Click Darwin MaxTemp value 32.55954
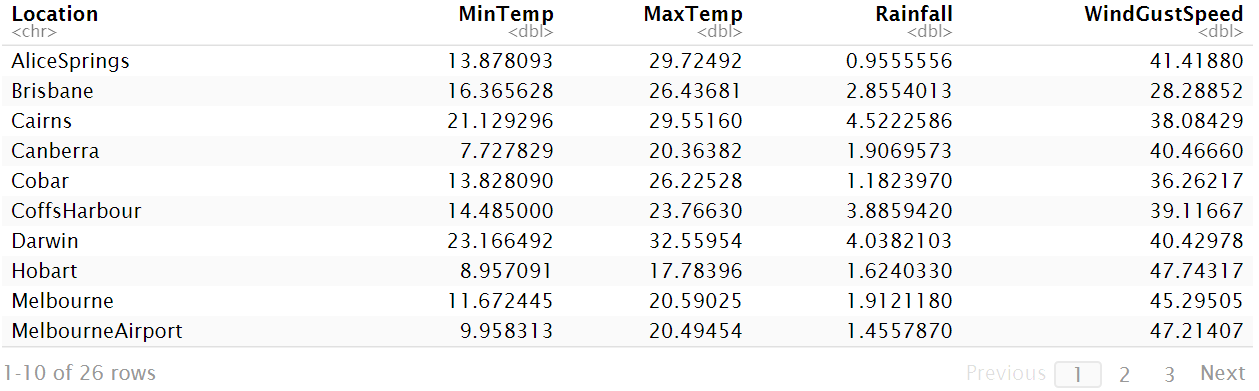The image size is (1259, 391). [690, 241]
